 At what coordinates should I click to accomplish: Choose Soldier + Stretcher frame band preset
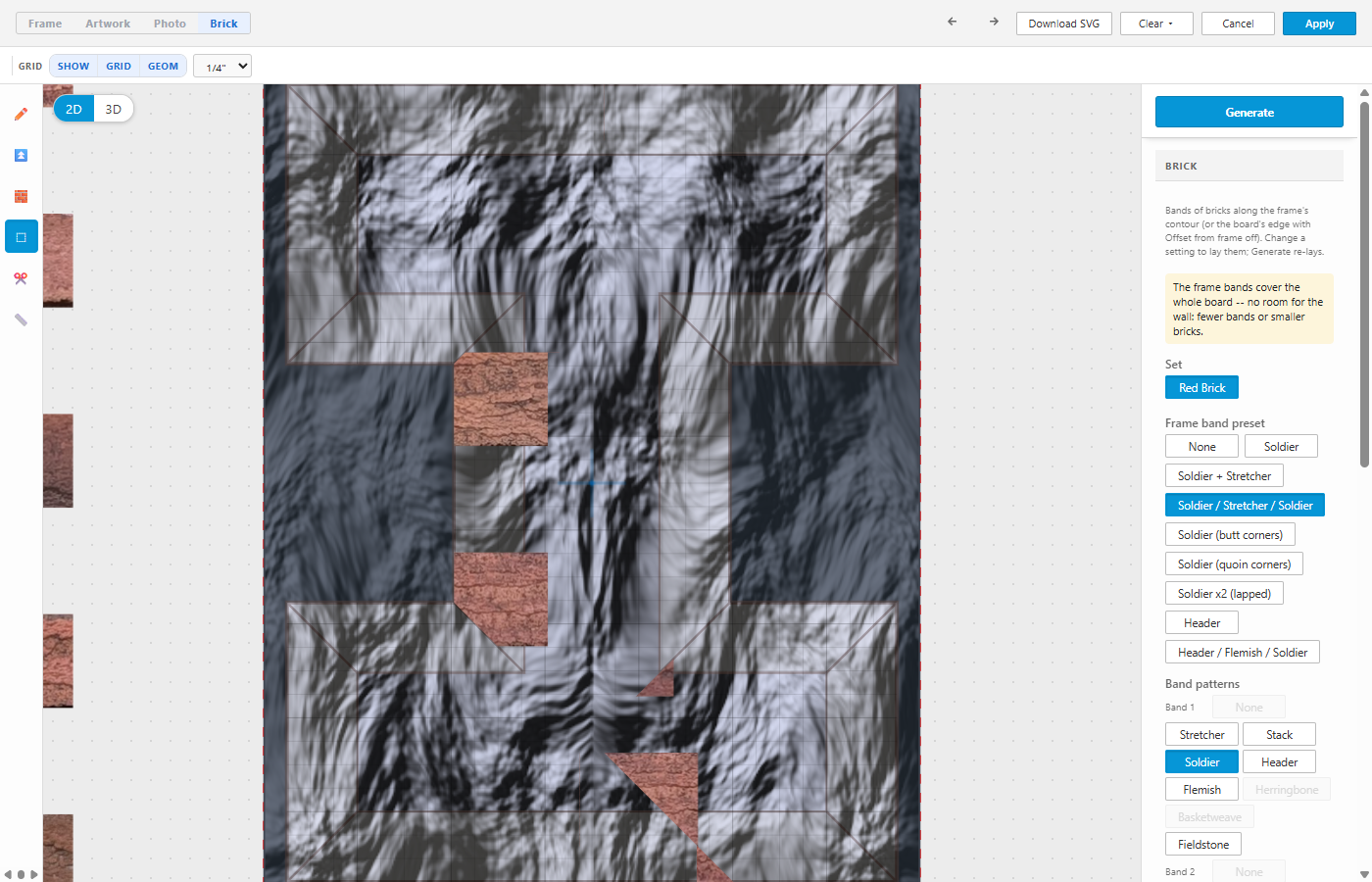pyautogui.click(x=1224, y=476)
